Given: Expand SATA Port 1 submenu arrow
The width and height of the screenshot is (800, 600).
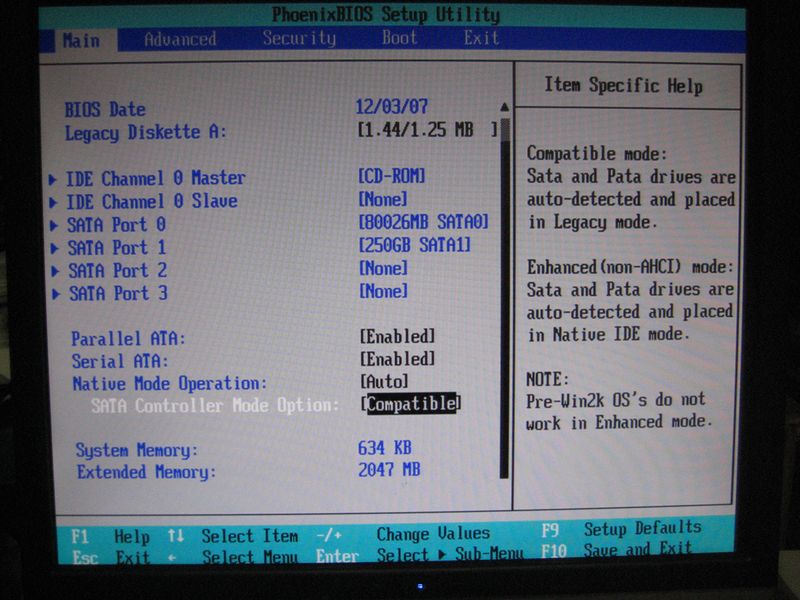Looking at the screenshot, I should (54, 248).
